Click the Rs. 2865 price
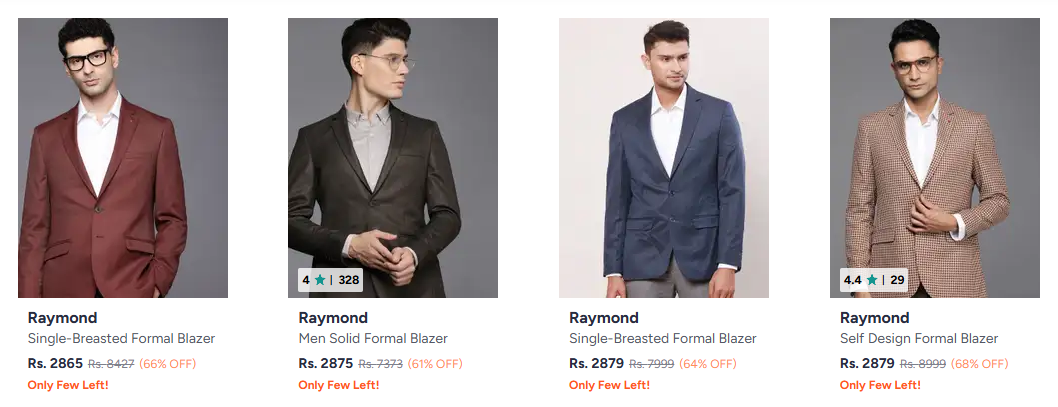Viewport: 1058px width, 407px height. (x=55, y=363)
